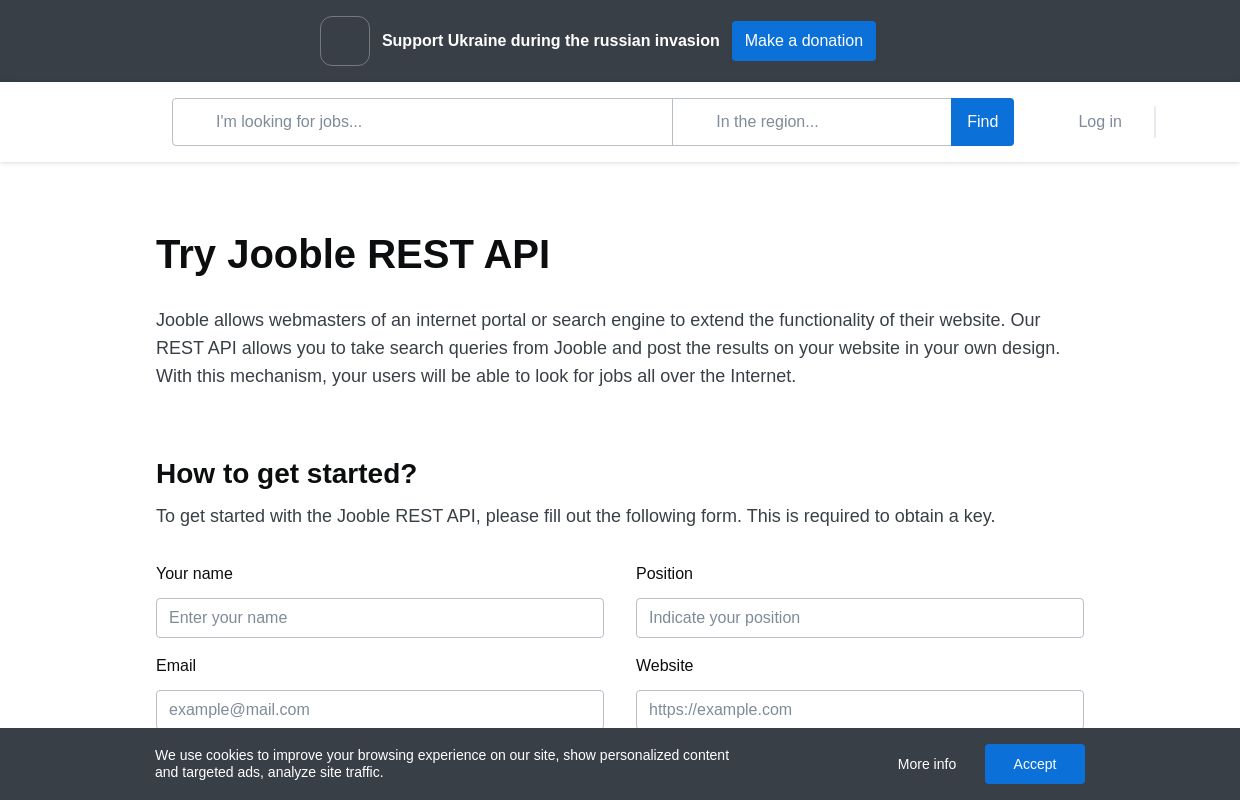The height and width of the screenshot is (800, 1240).
Task: Click the "To get started with the Jooble REST API" sentence
Action: tap(576, 516)
